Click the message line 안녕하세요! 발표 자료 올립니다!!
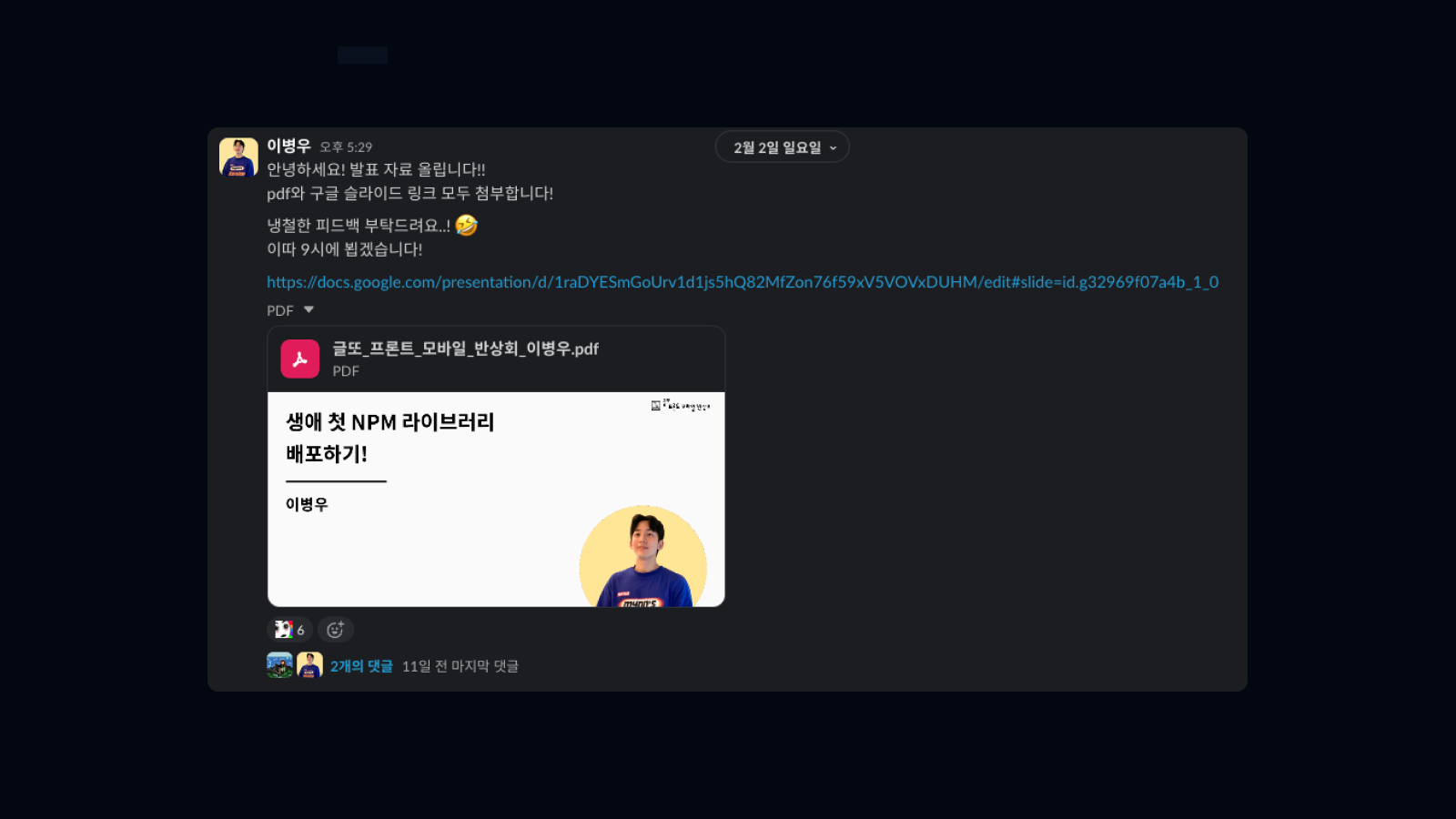Viewport: 1456px width, 819px height. tap(376, 169)
